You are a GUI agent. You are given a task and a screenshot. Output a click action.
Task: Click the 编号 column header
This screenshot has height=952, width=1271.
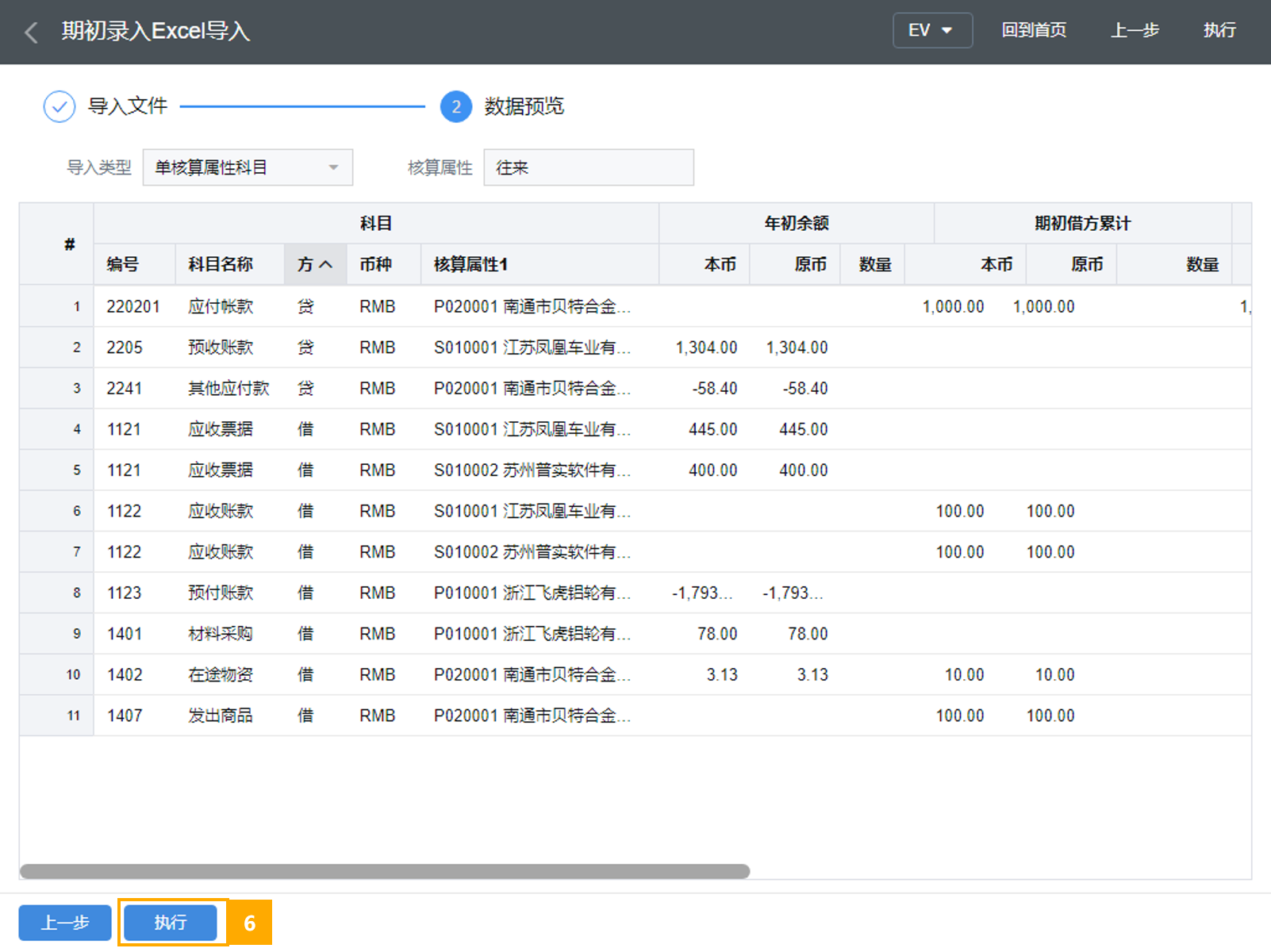[x=123, y=265]
